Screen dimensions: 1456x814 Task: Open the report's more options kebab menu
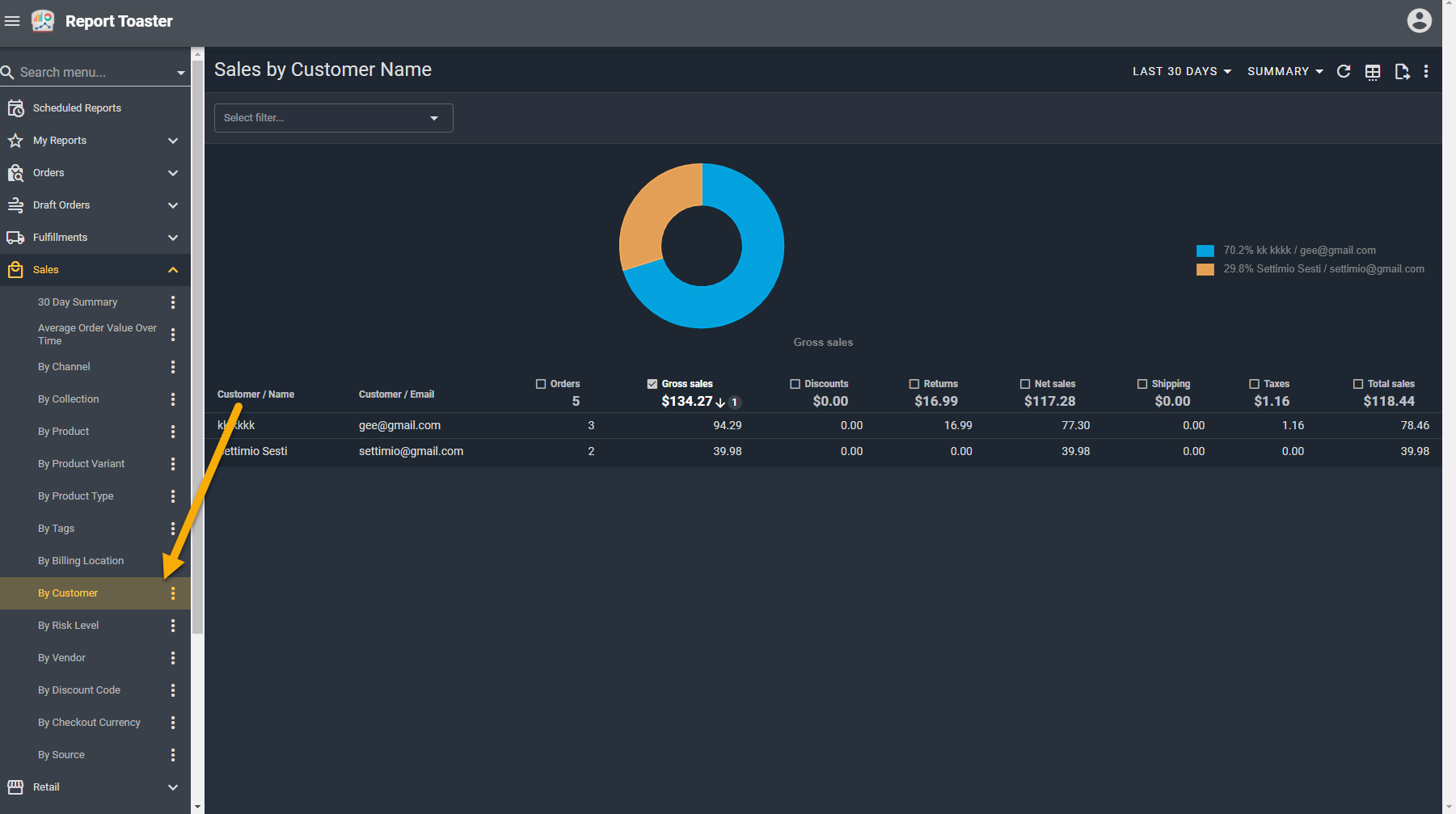pyautogui.click(x=1426, y=71)
